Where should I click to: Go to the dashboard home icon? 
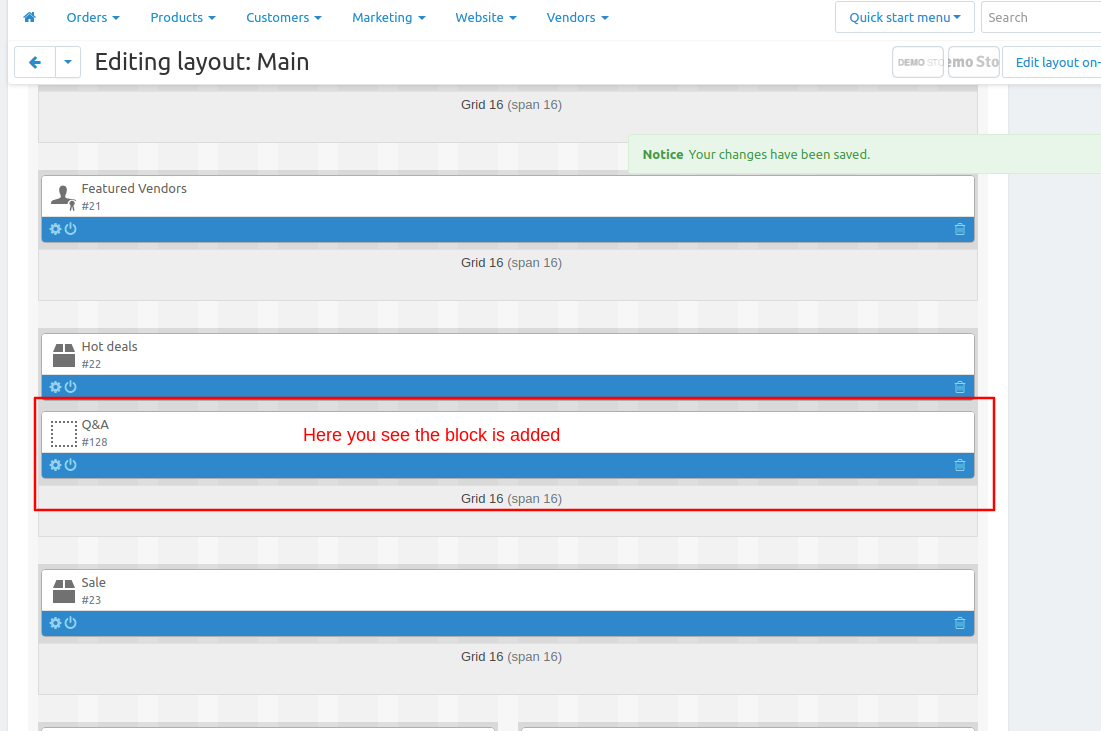coord(29,17)
